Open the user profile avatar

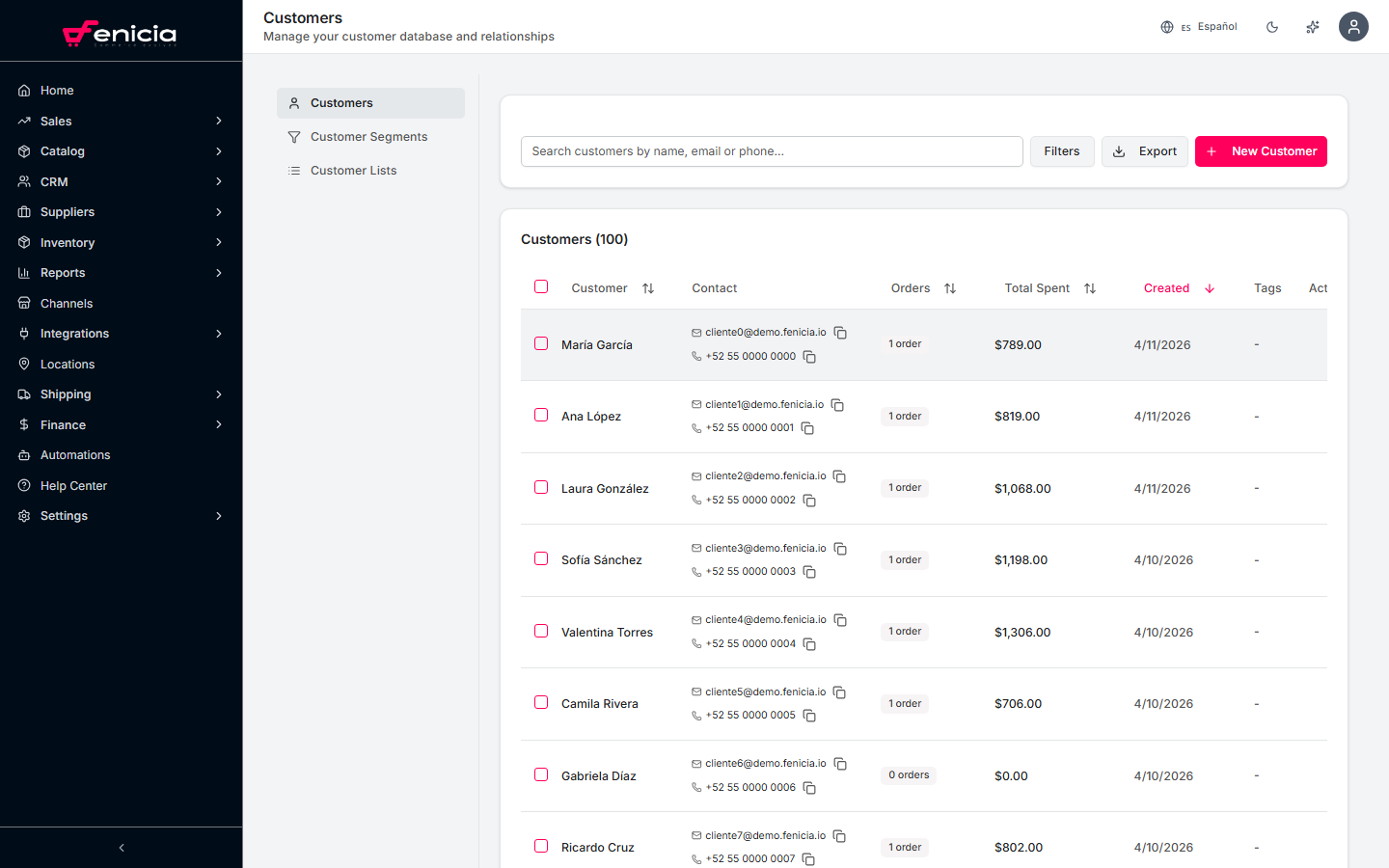coord(1353,26)
